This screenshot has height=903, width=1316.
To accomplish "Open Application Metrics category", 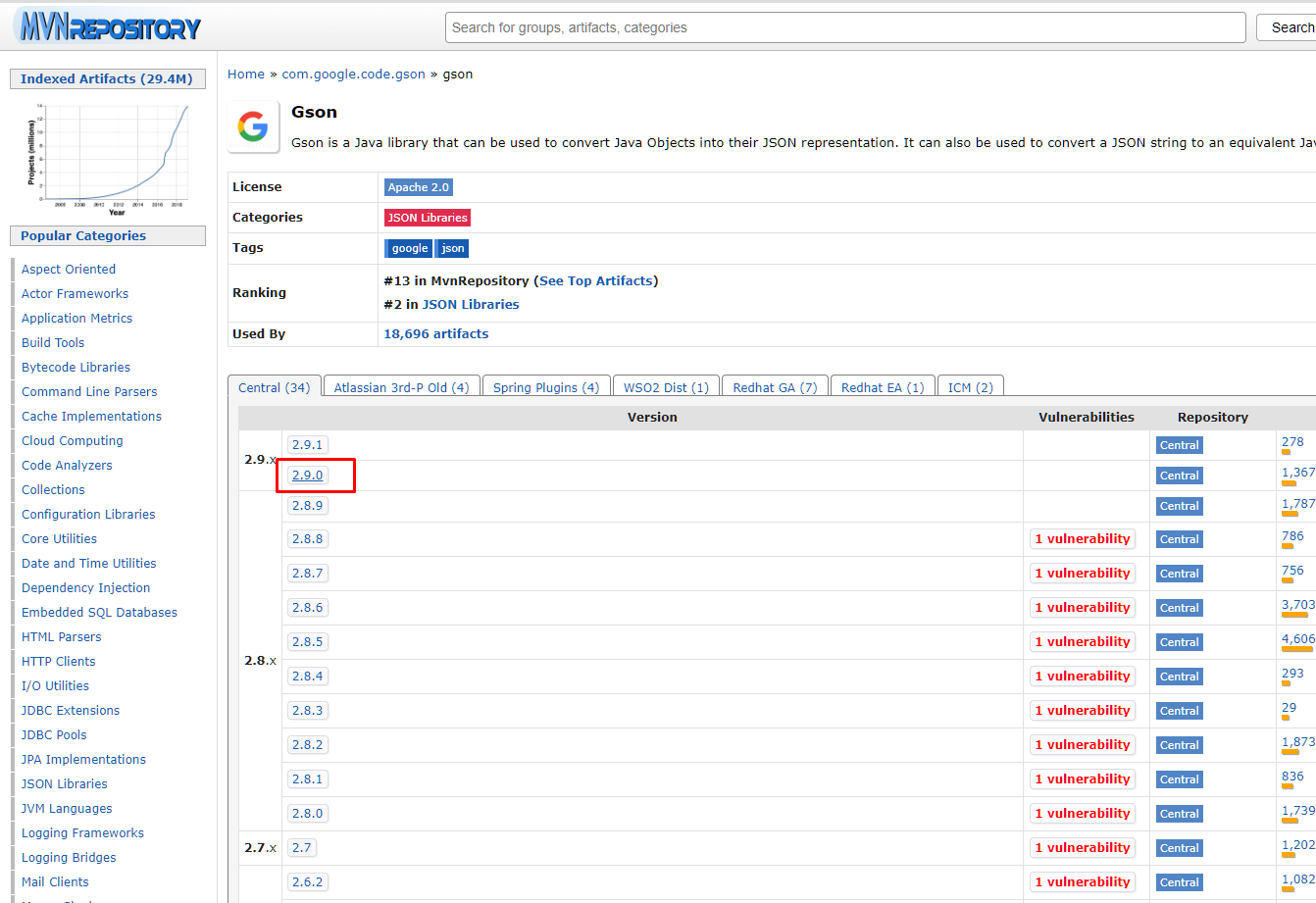I will [x=76, y=319].
